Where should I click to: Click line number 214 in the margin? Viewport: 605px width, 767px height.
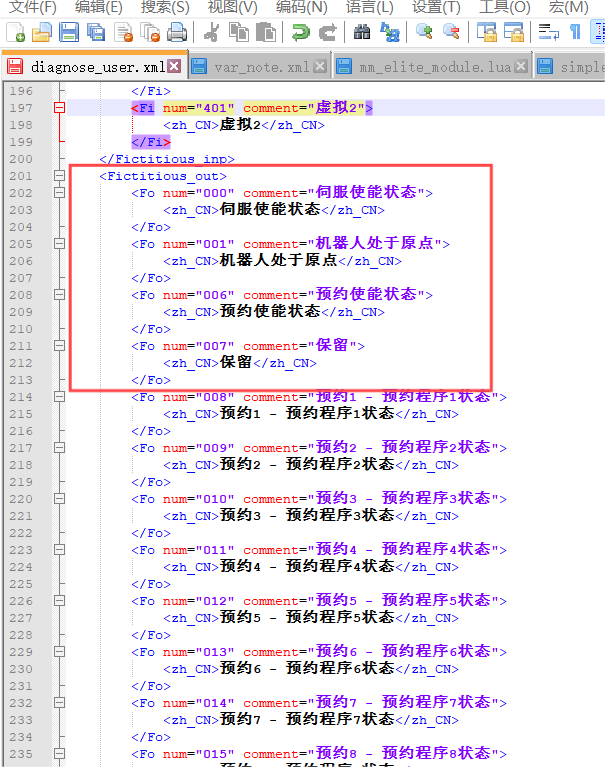tap(21, 397)
